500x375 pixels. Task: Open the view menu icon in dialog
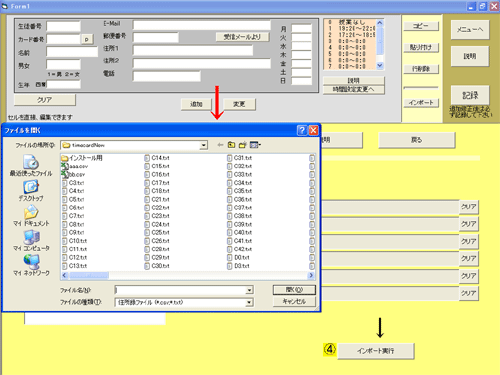click(255, 145)
